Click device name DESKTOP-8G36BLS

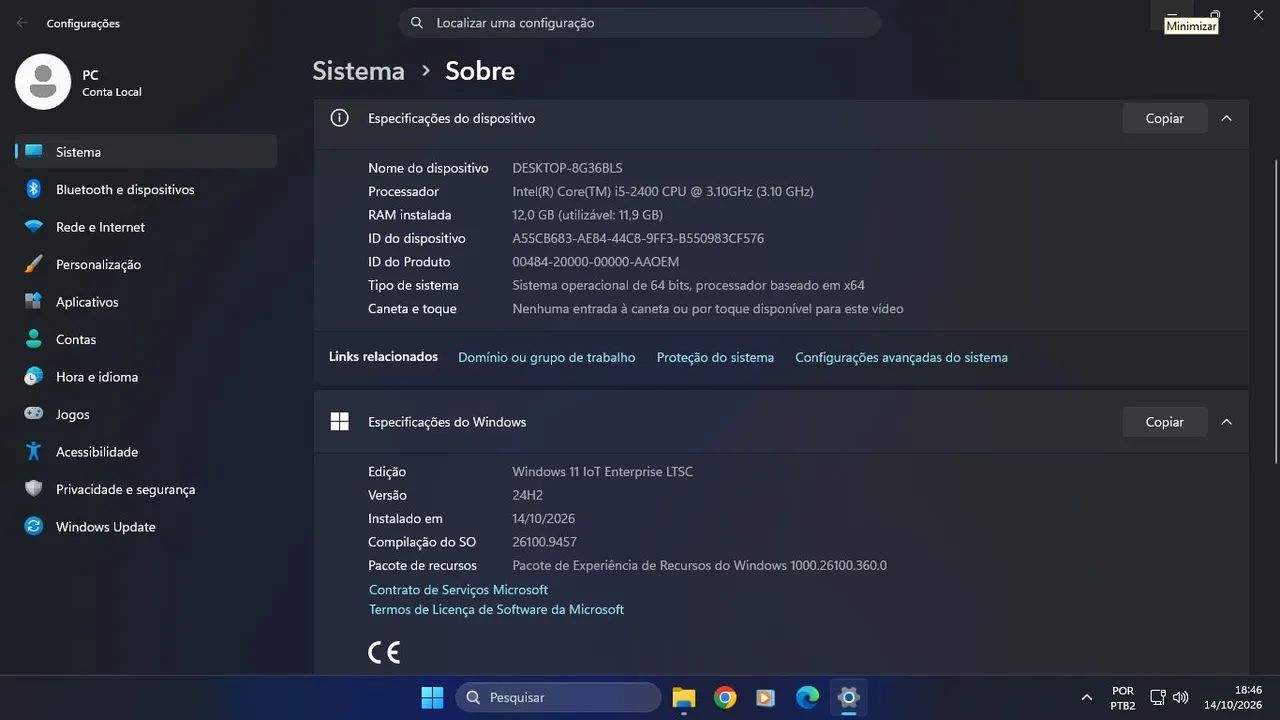(567, 168)
